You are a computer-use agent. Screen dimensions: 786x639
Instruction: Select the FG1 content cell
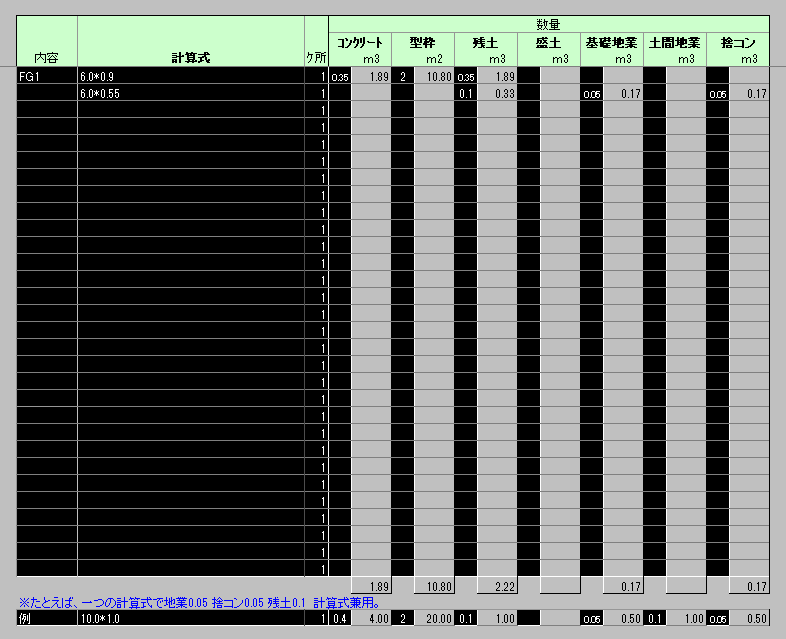coord(47,76)
